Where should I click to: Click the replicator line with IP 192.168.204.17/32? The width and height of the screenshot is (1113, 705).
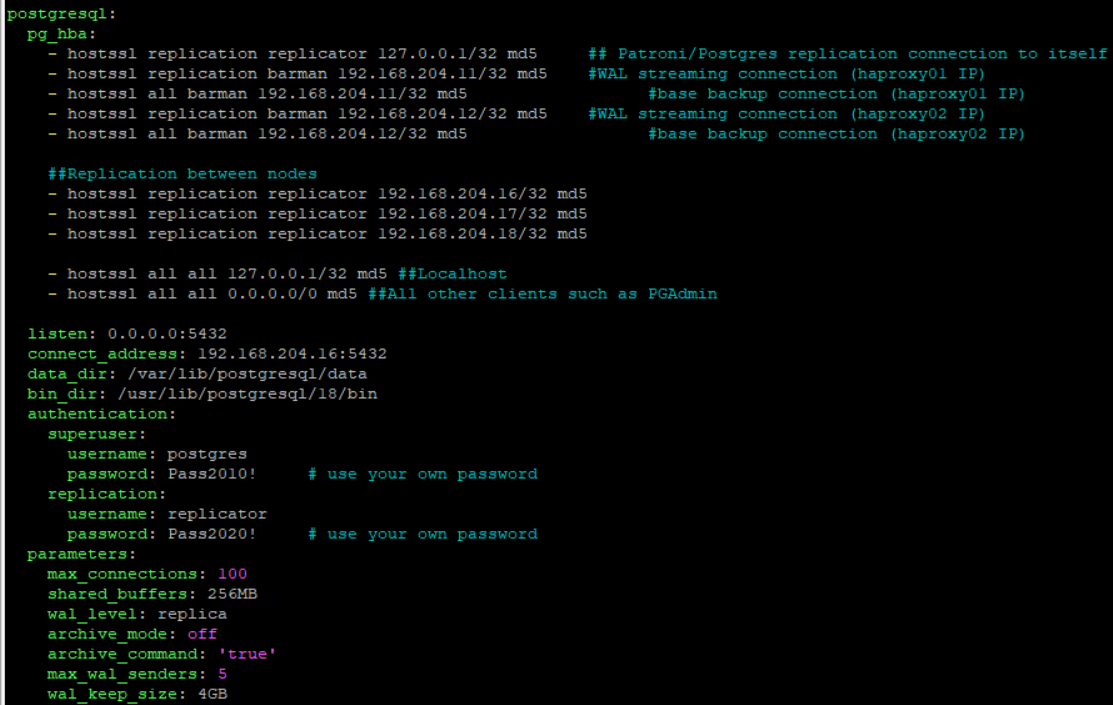click(x=327, y=214)
